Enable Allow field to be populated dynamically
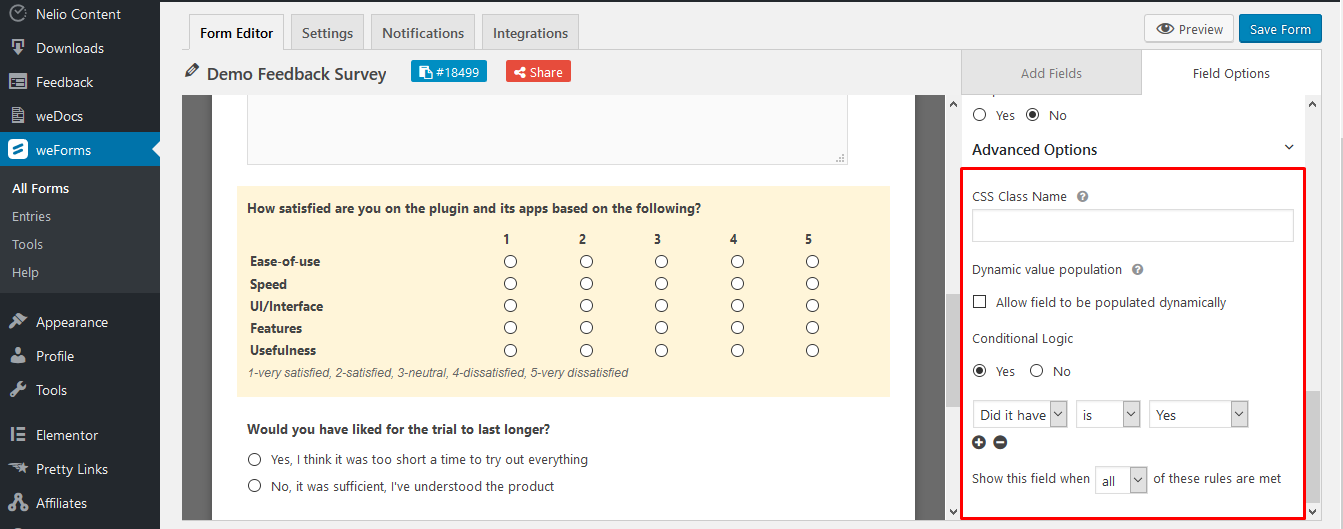 [x=980, y=302]
